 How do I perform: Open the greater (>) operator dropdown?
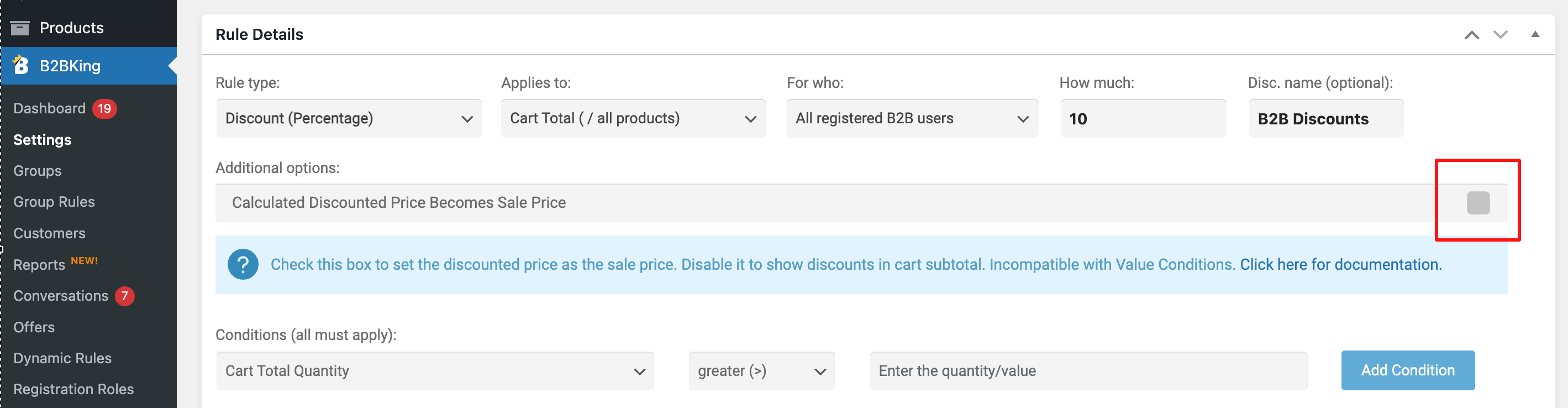761,370
